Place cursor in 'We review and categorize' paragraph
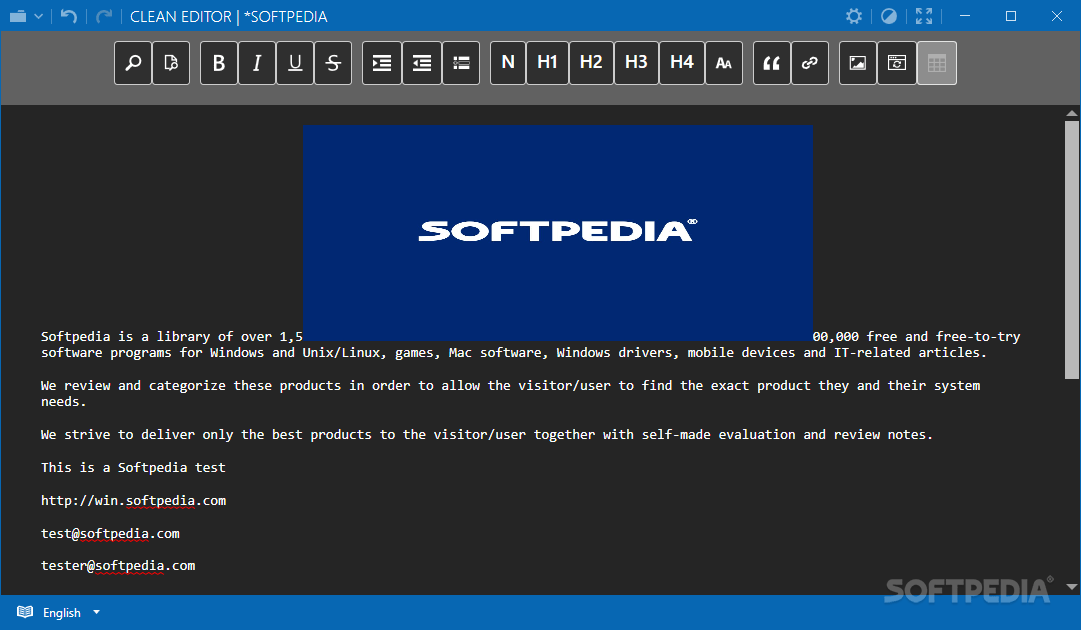The width and height of the screenshot is (1081, 630). point(510,394)
